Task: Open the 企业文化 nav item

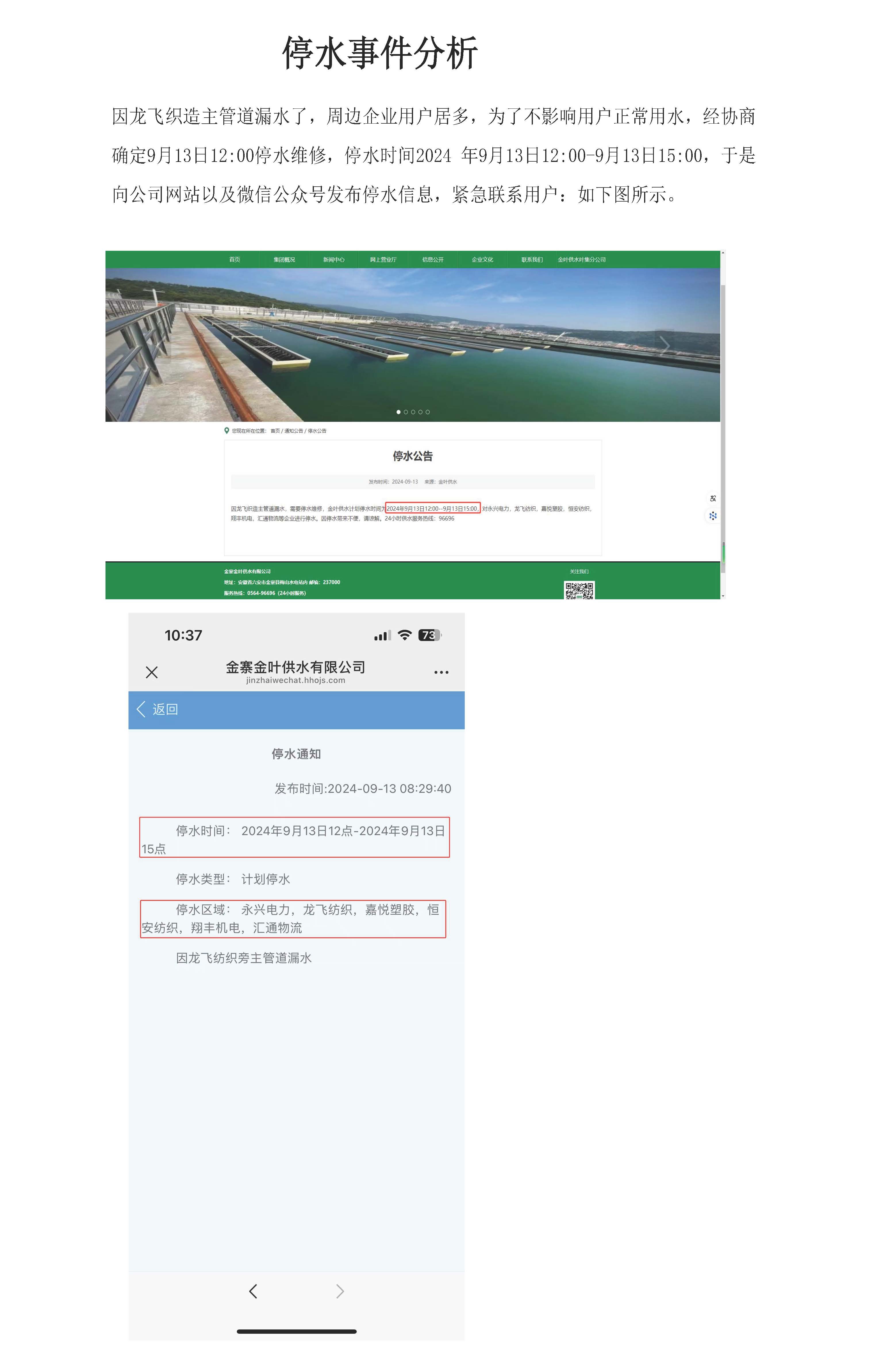Action: (x=482, y=259)
